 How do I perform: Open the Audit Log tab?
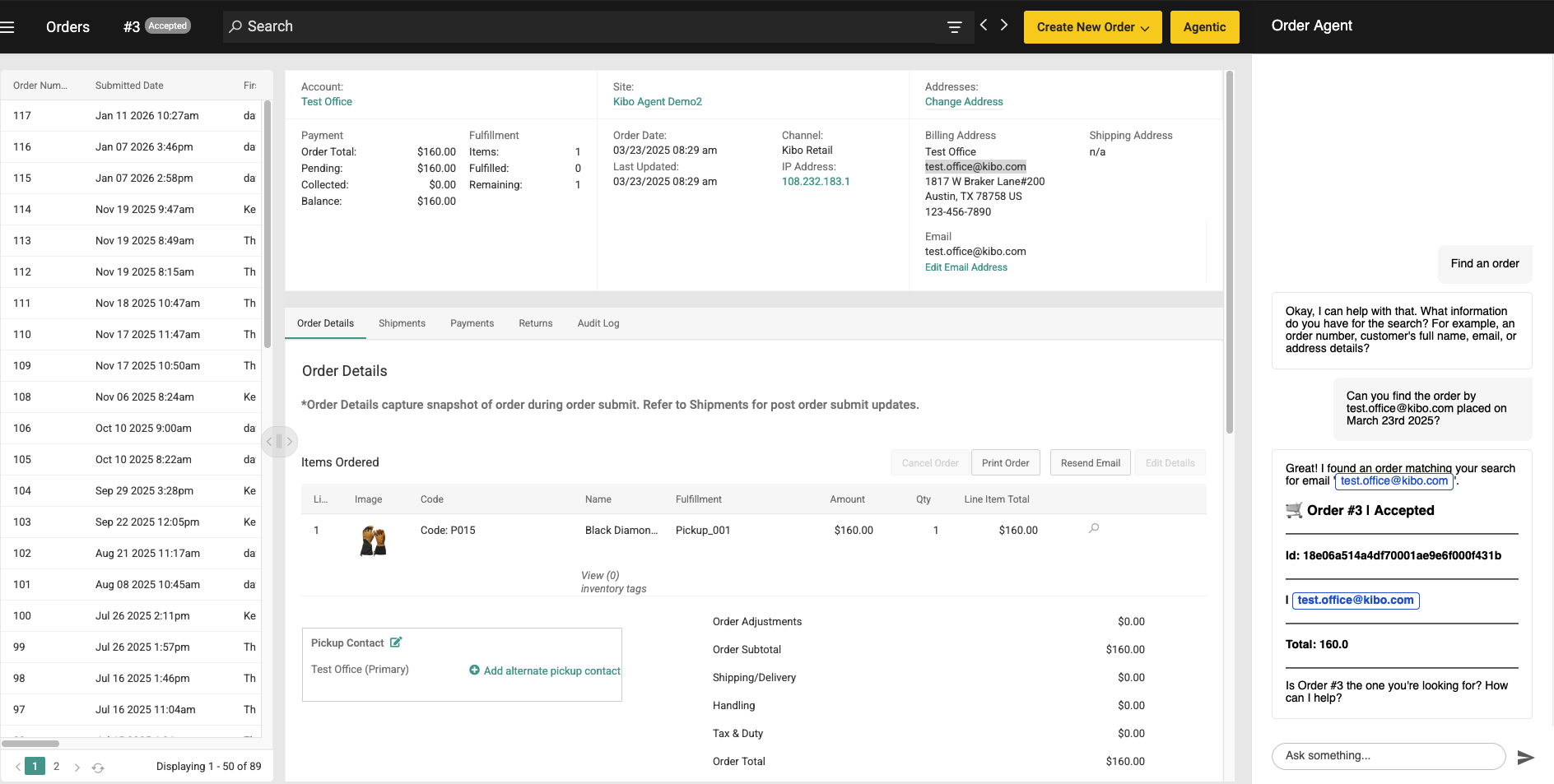tap(598, 322)
